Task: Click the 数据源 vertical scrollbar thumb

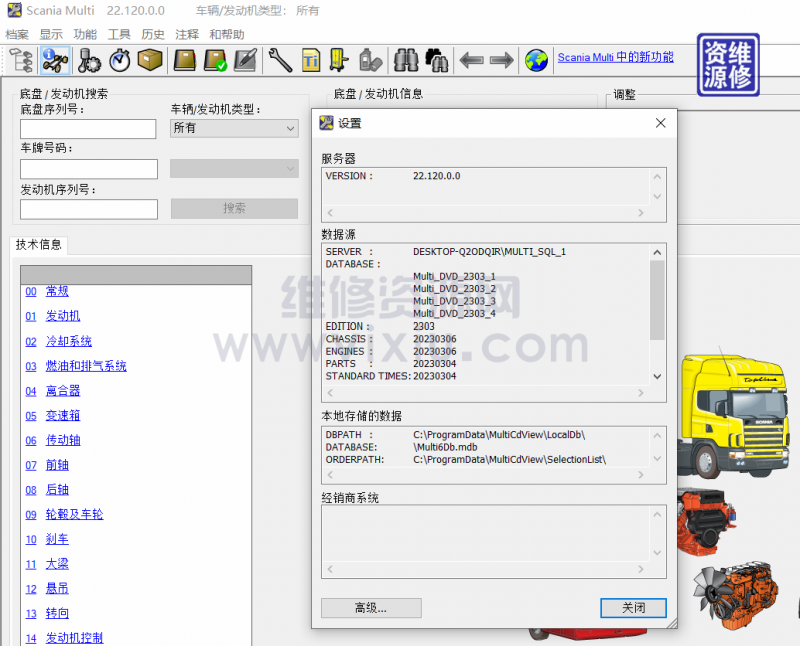Action: (x=657, y=300)
